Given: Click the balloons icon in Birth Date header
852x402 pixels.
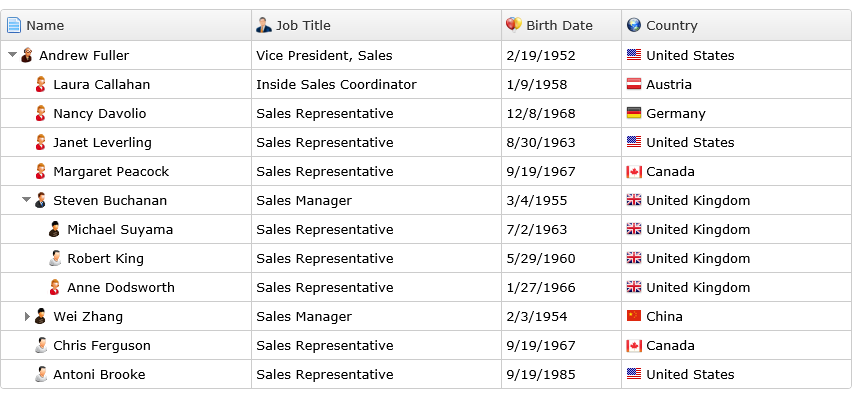Looking at the screenshot, I should coord(513,24).
